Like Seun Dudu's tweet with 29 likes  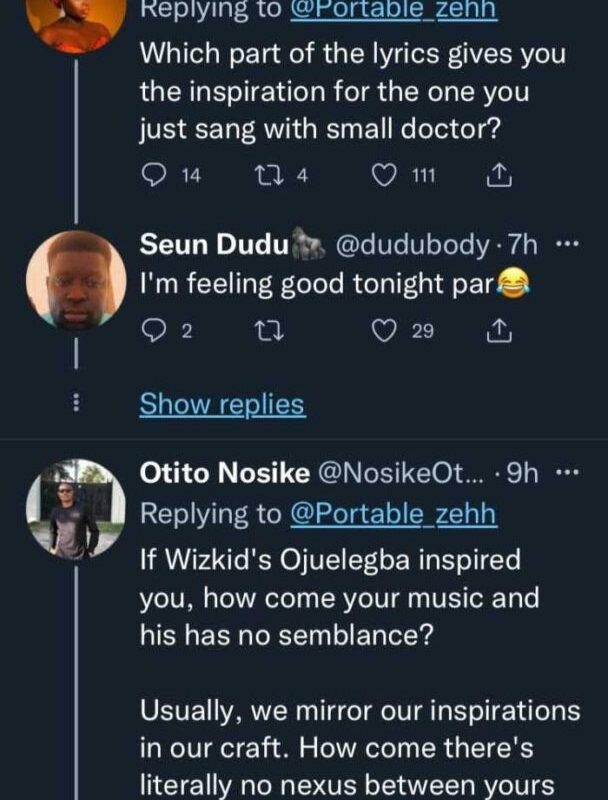(384, 332)
